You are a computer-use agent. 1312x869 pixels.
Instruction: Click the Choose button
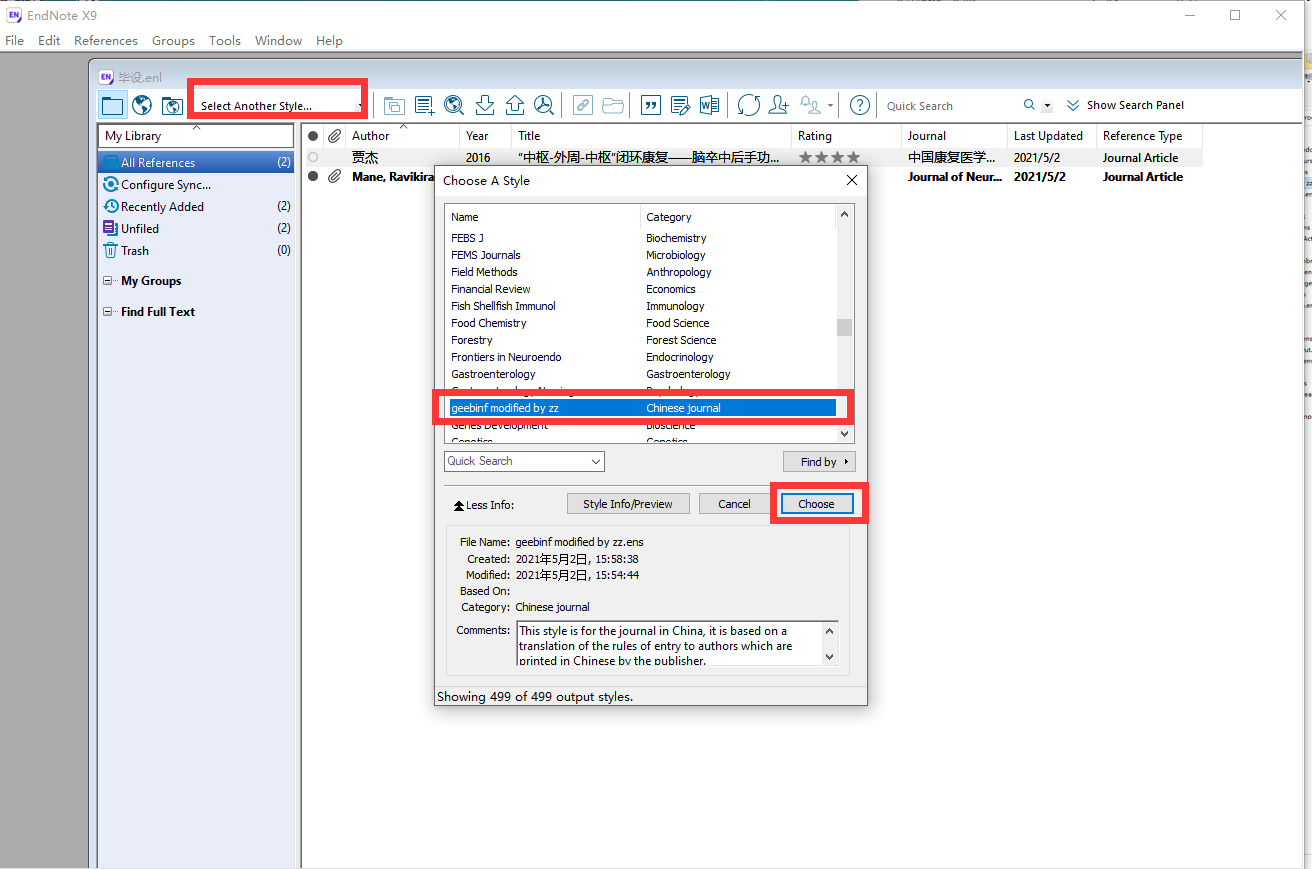coord(816,504)
